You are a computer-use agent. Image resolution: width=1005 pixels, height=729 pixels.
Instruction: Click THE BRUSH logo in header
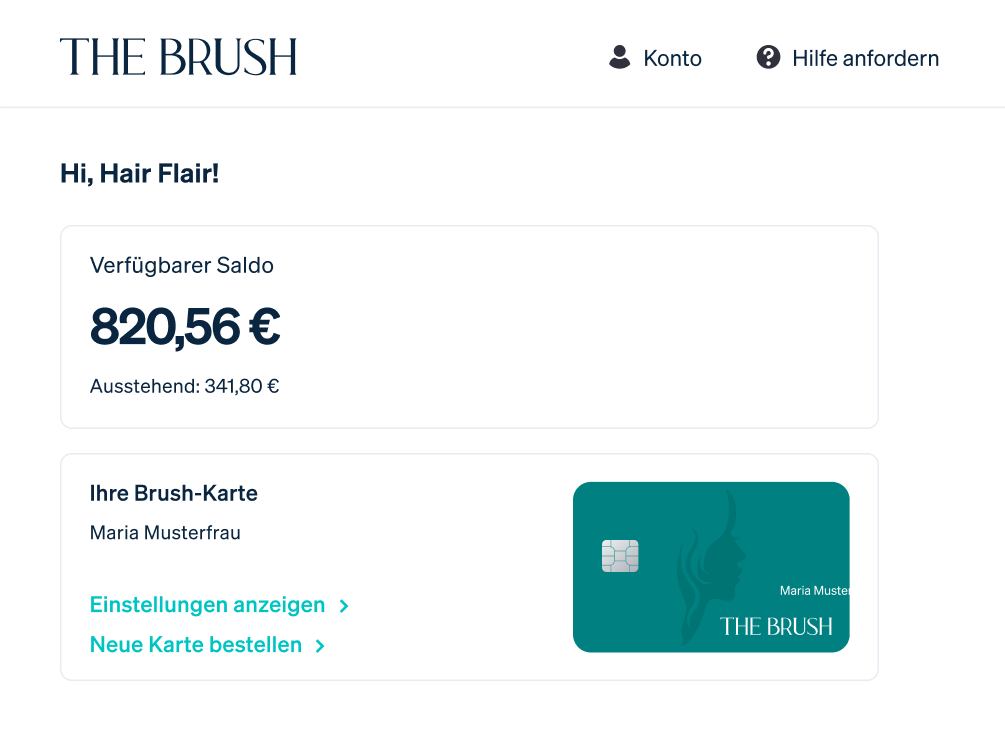coord(178,57)
